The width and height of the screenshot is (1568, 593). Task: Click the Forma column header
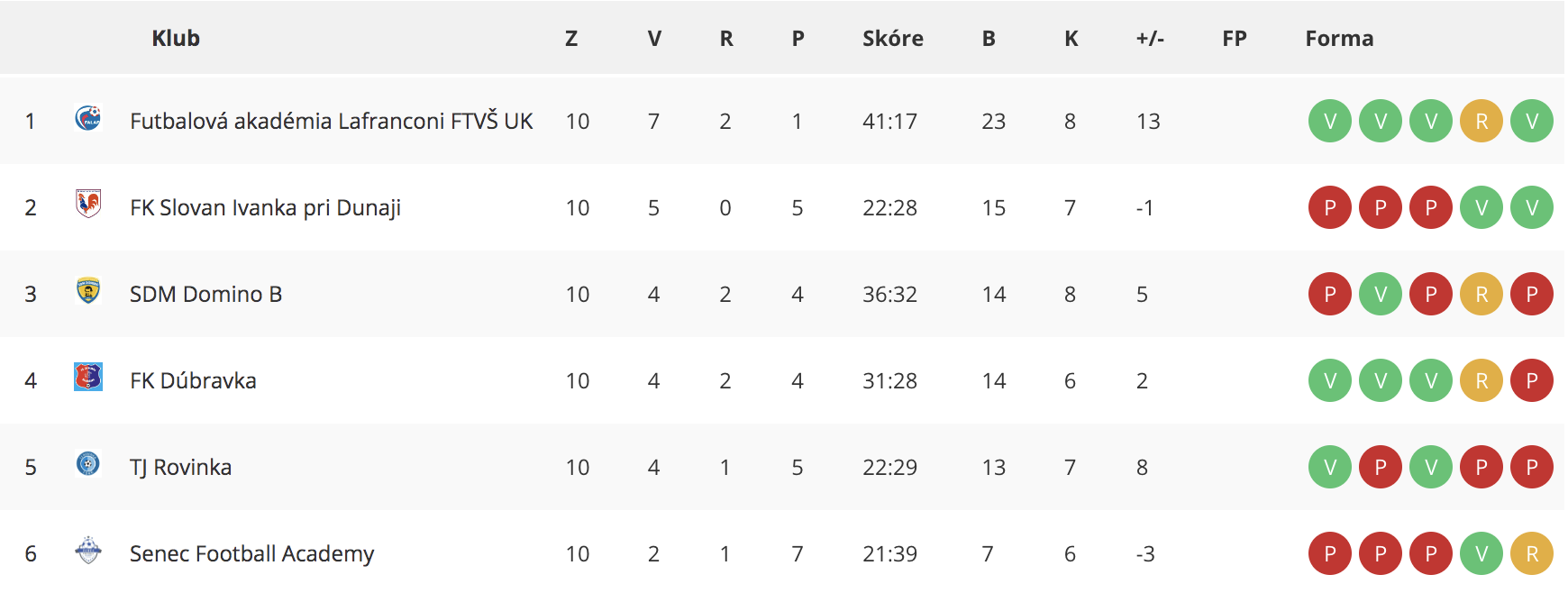(x=1339, y=38)
